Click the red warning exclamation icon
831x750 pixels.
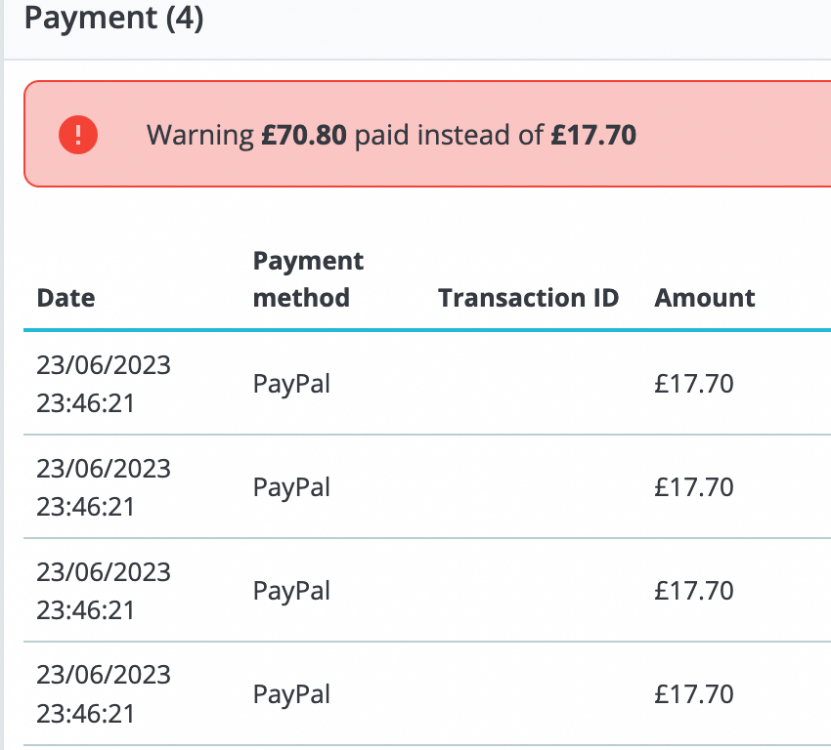click(x=77, y=134)
